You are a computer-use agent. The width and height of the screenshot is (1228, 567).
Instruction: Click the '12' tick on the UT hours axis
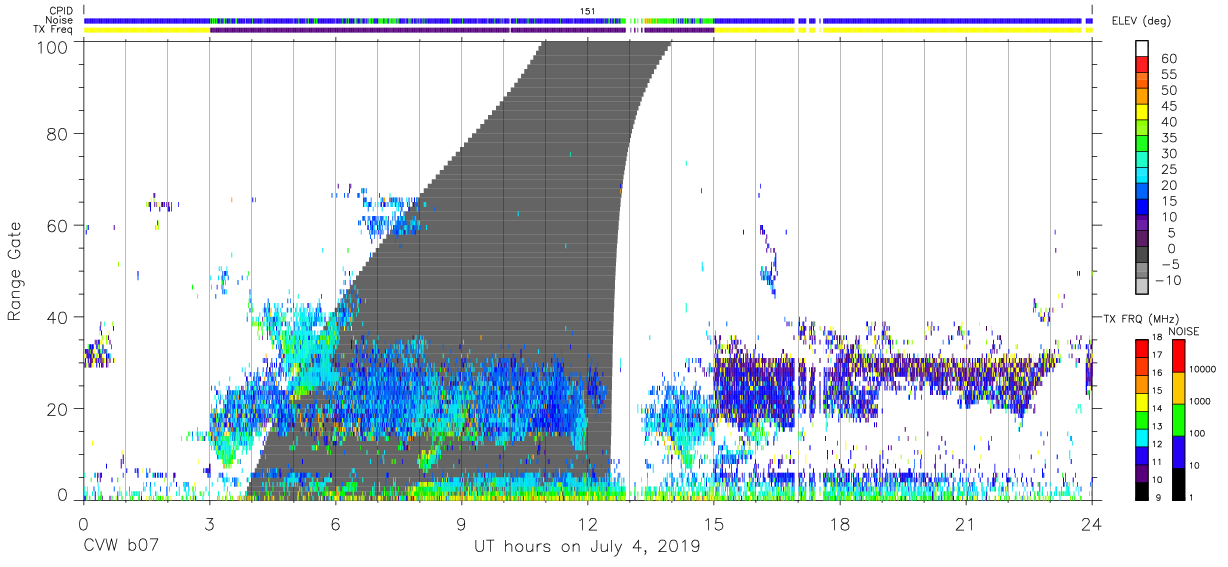tap(587, 524)
